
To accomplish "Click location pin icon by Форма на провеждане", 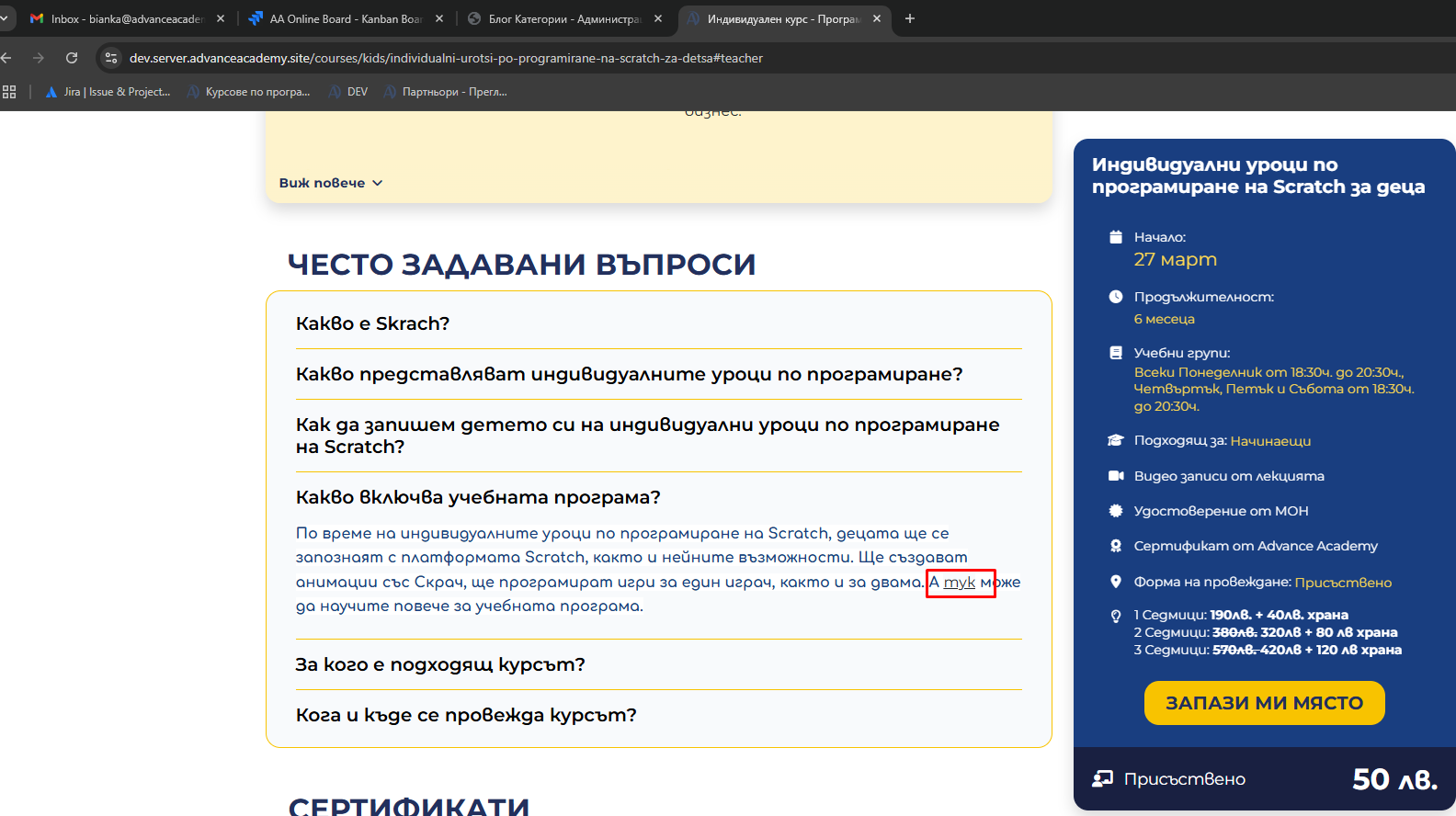I will [1116, 582].
